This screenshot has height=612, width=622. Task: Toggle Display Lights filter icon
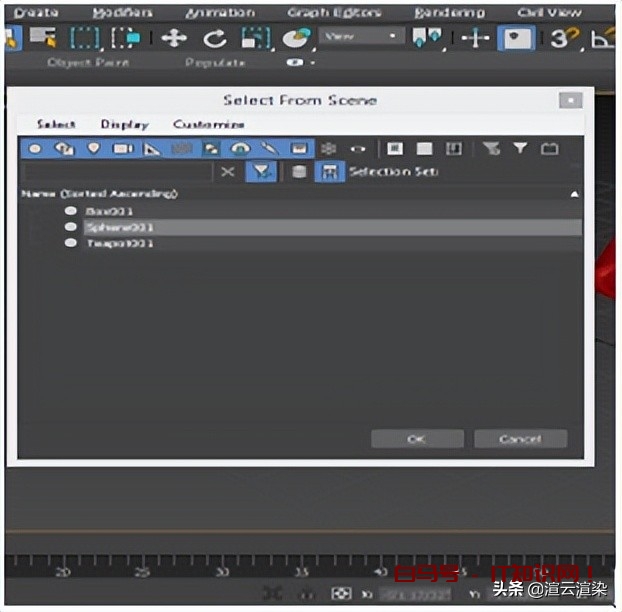click(93, 148)
